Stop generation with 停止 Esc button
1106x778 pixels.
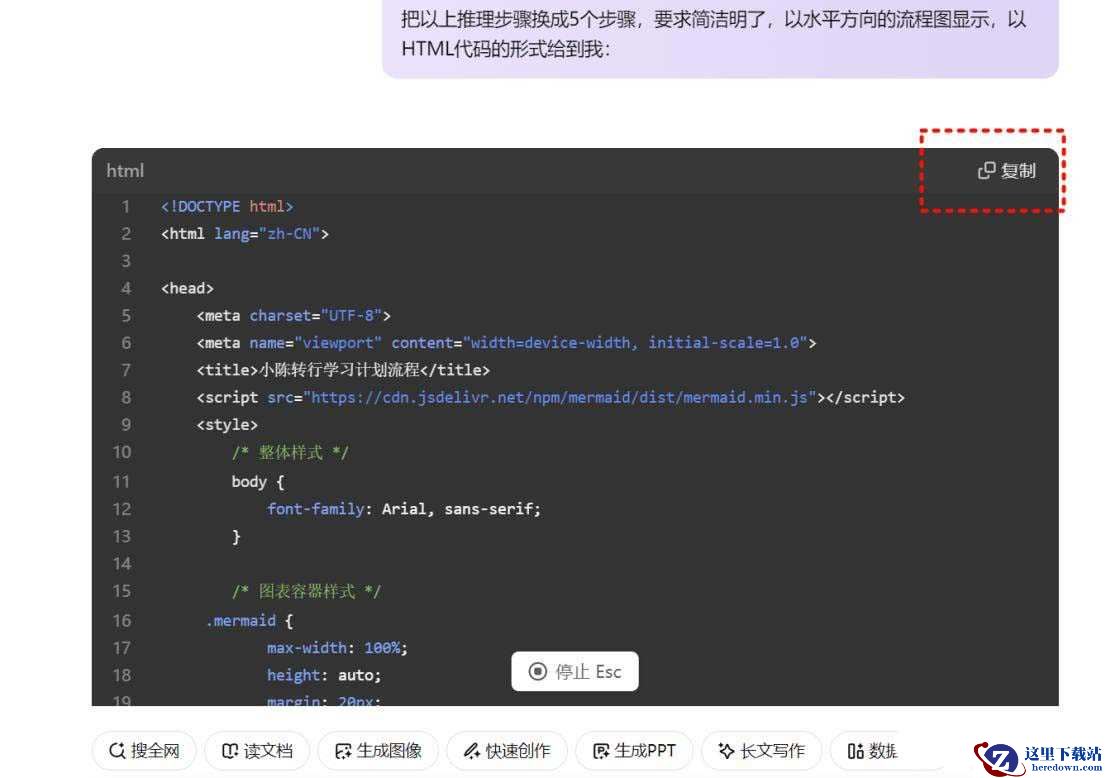[x=575, y=671]
